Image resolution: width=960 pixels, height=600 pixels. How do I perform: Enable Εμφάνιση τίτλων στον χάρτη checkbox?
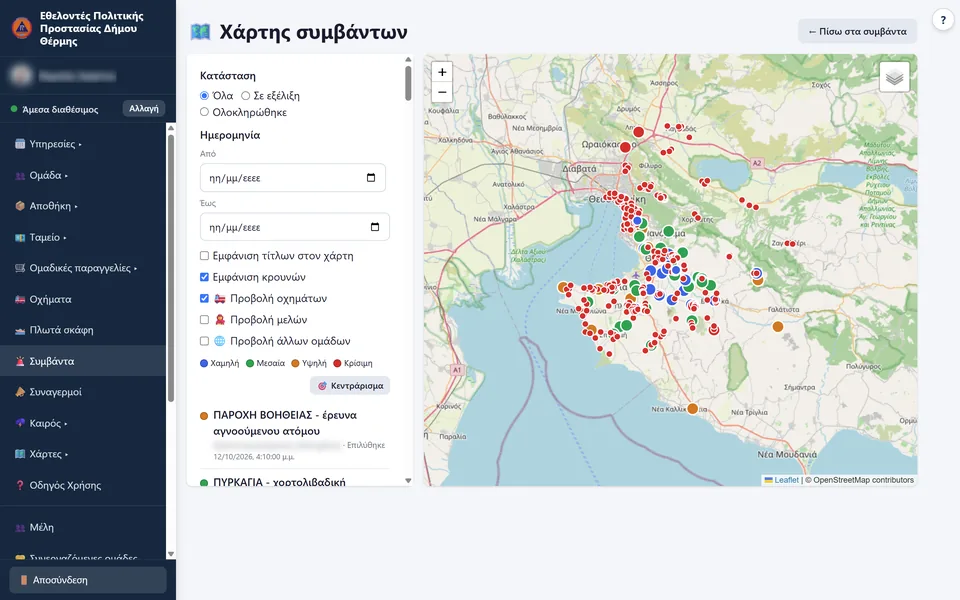pos(204,256)
